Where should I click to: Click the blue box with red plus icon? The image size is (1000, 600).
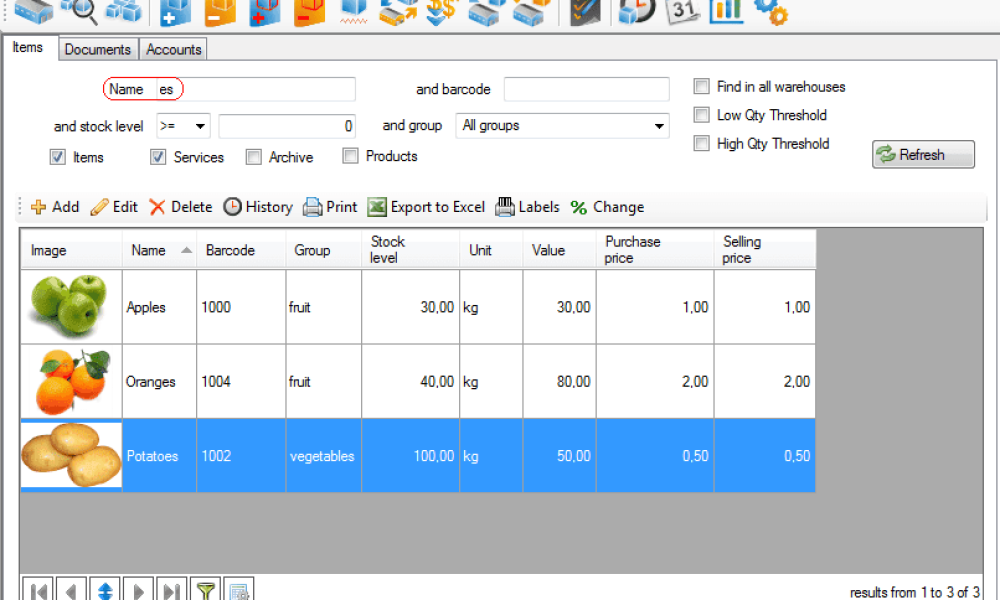click(x=265, y=13)
